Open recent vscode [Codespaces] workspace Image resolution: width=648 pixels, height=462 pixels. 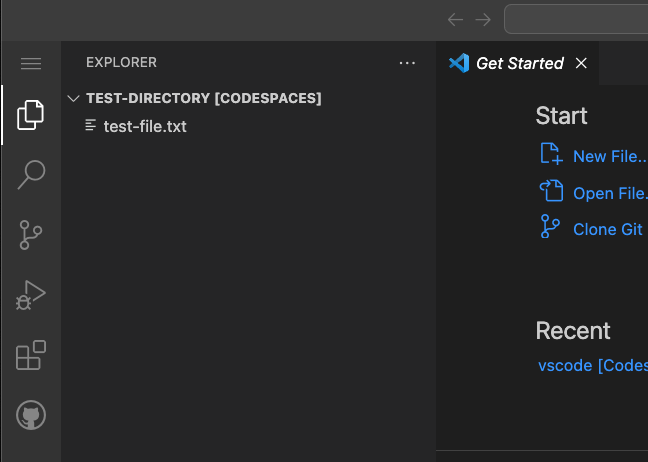point(593,365)
